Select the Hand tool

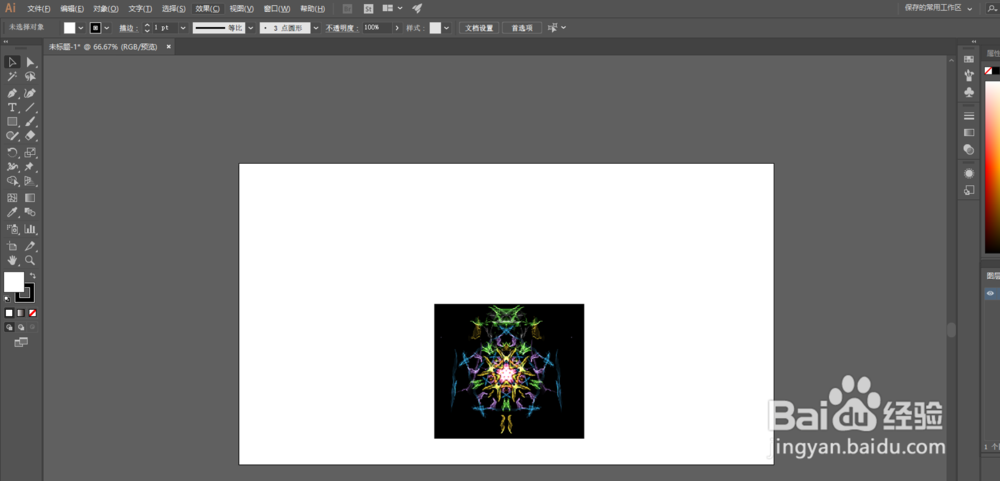[x=12, y=260]
